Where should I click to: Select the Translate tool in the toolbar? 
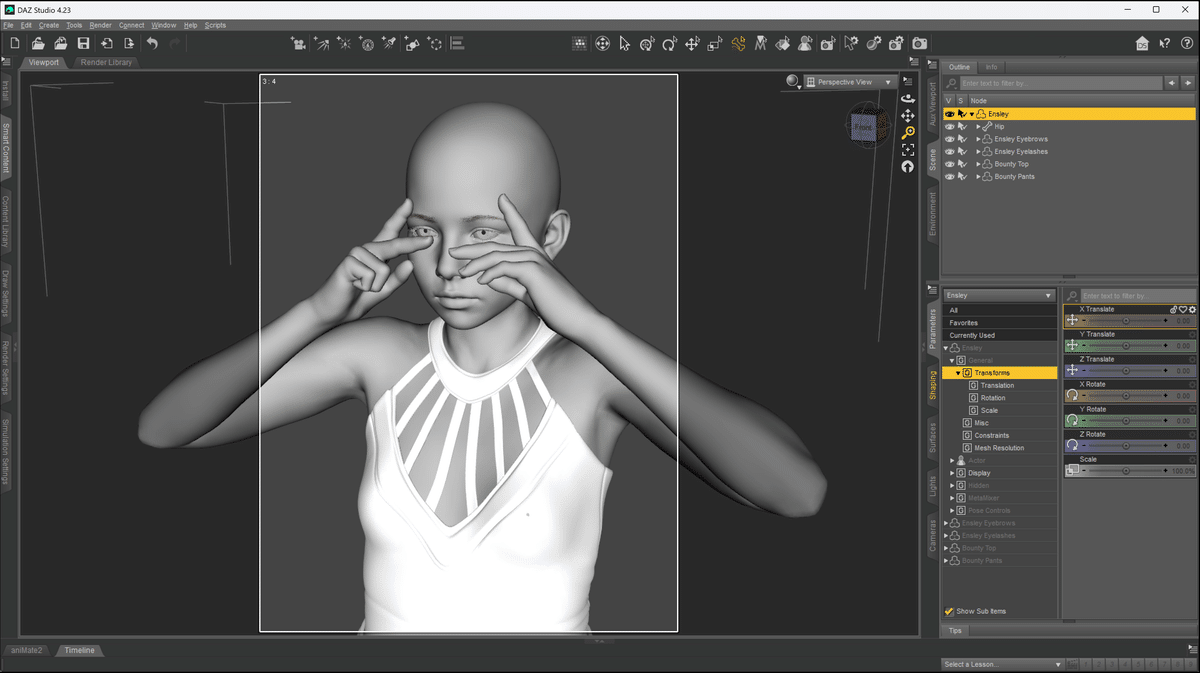(692, 43)
